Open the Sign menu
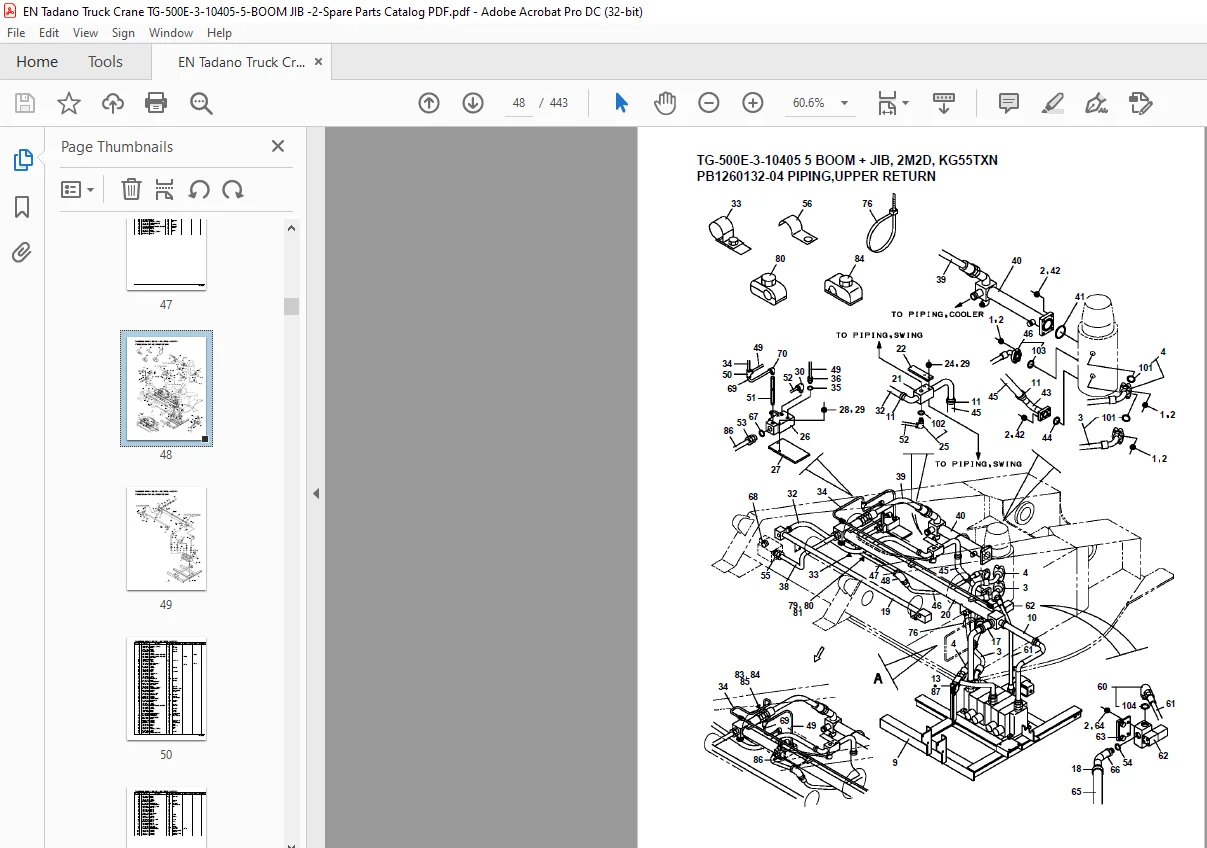This screenshot has width=1207, height=848. 123,33
